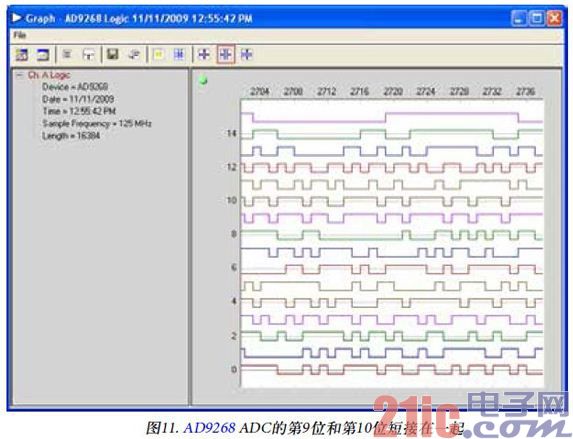Click the floppy disk save icon
This screenshot has width=573, height=439.
[113, 54]
